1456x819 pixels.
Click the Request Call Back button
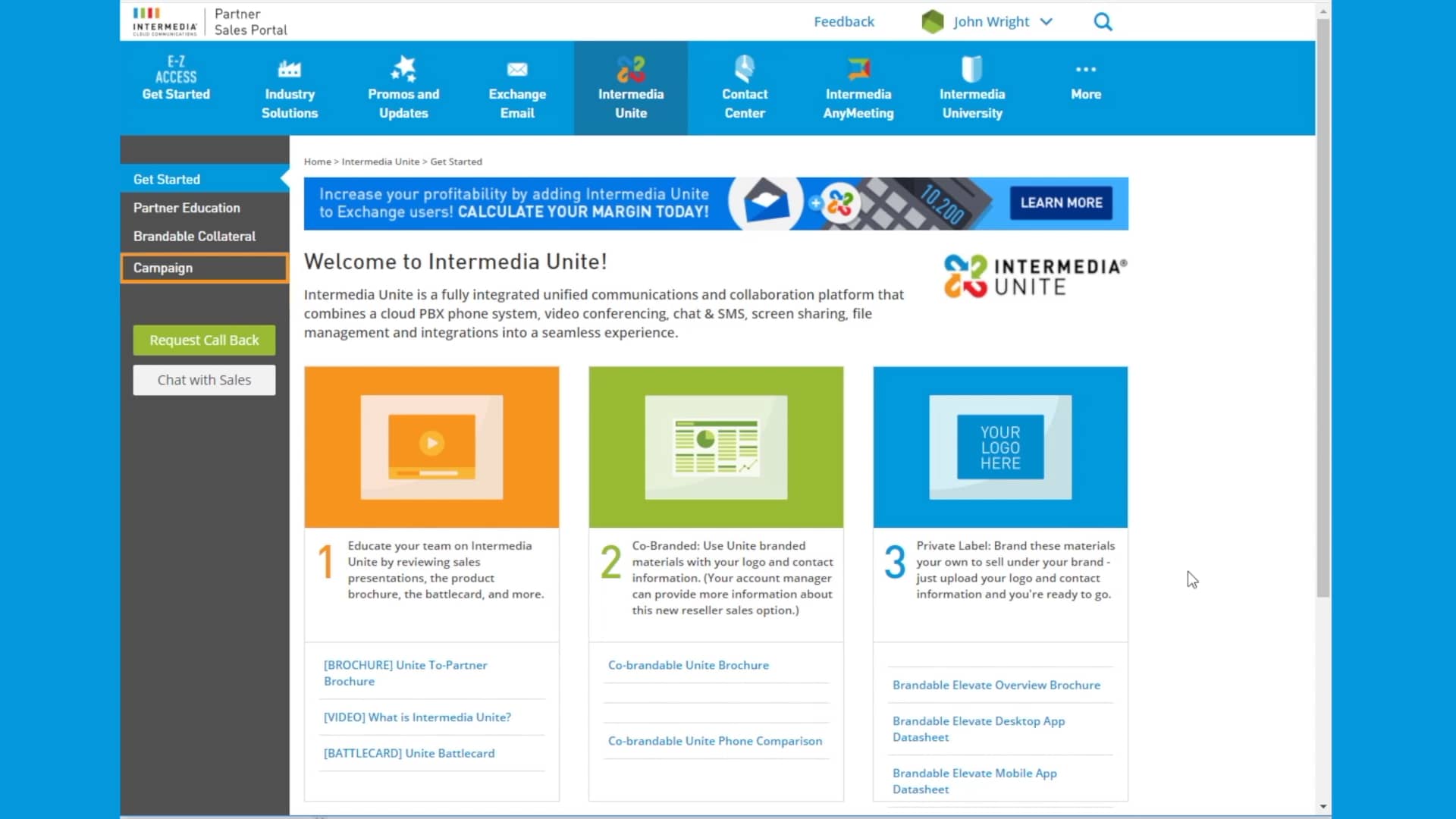204,340
